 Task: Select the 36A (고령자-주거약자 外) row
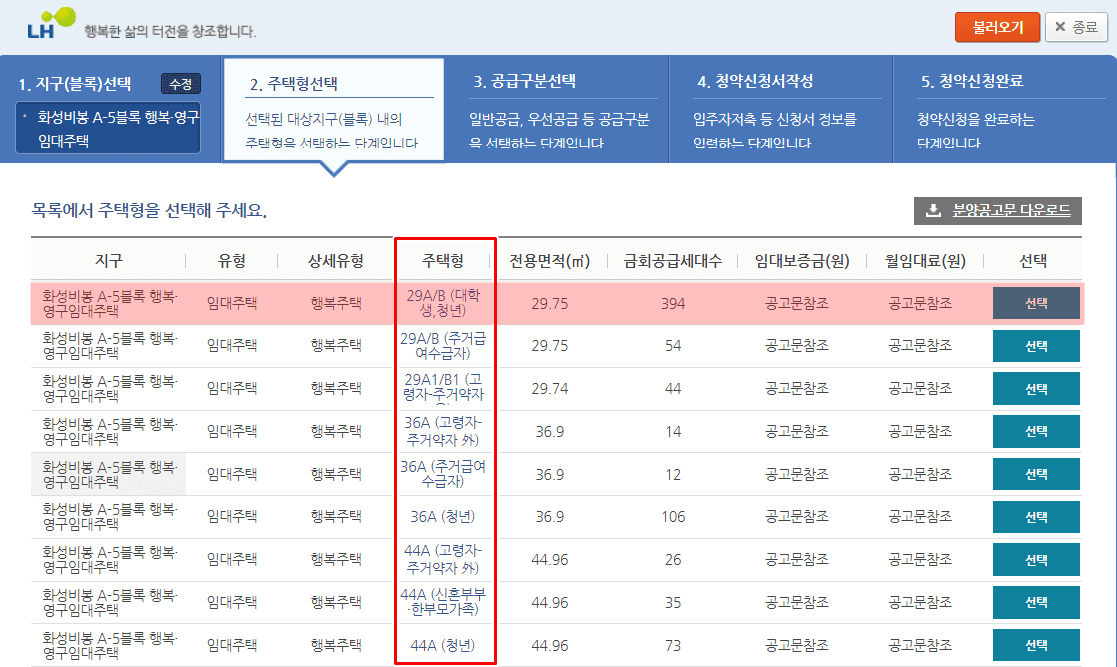(1036, 431)
